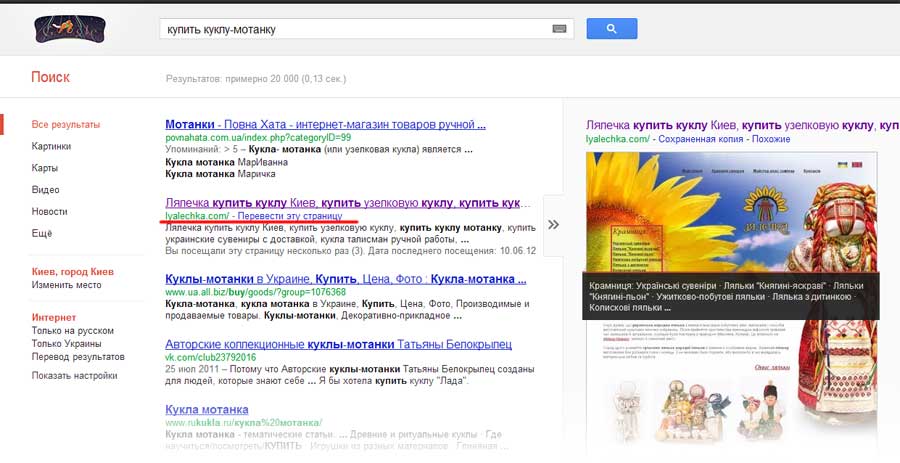Click www.ua.all.biz green URL text
This screenshot has height=463, width=900.
coord(255,292)
